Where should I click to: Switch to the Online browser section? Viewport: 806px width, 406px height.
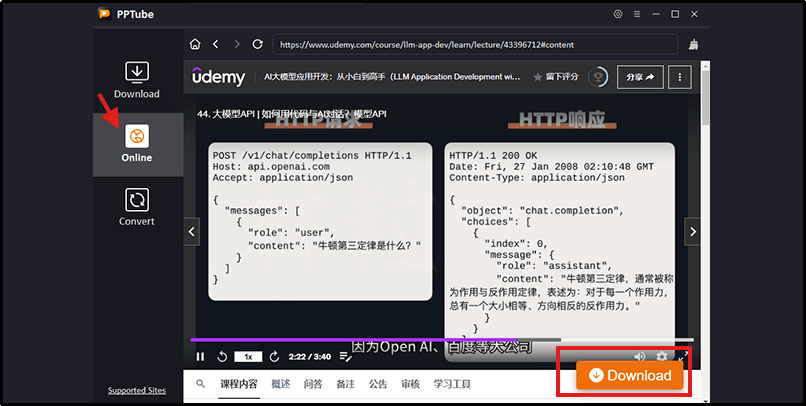137,144
